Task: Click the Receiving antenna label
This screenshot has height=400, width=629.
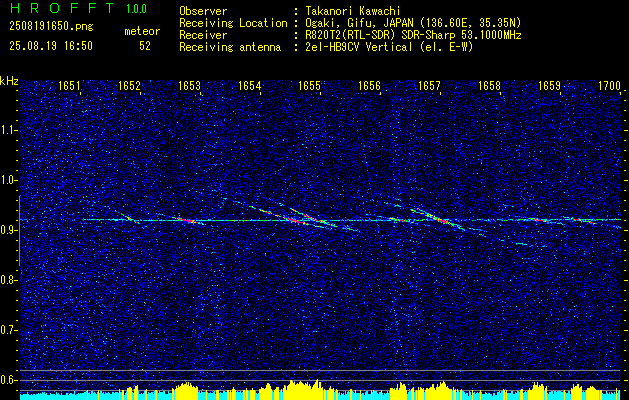Action: pos(230,47)
